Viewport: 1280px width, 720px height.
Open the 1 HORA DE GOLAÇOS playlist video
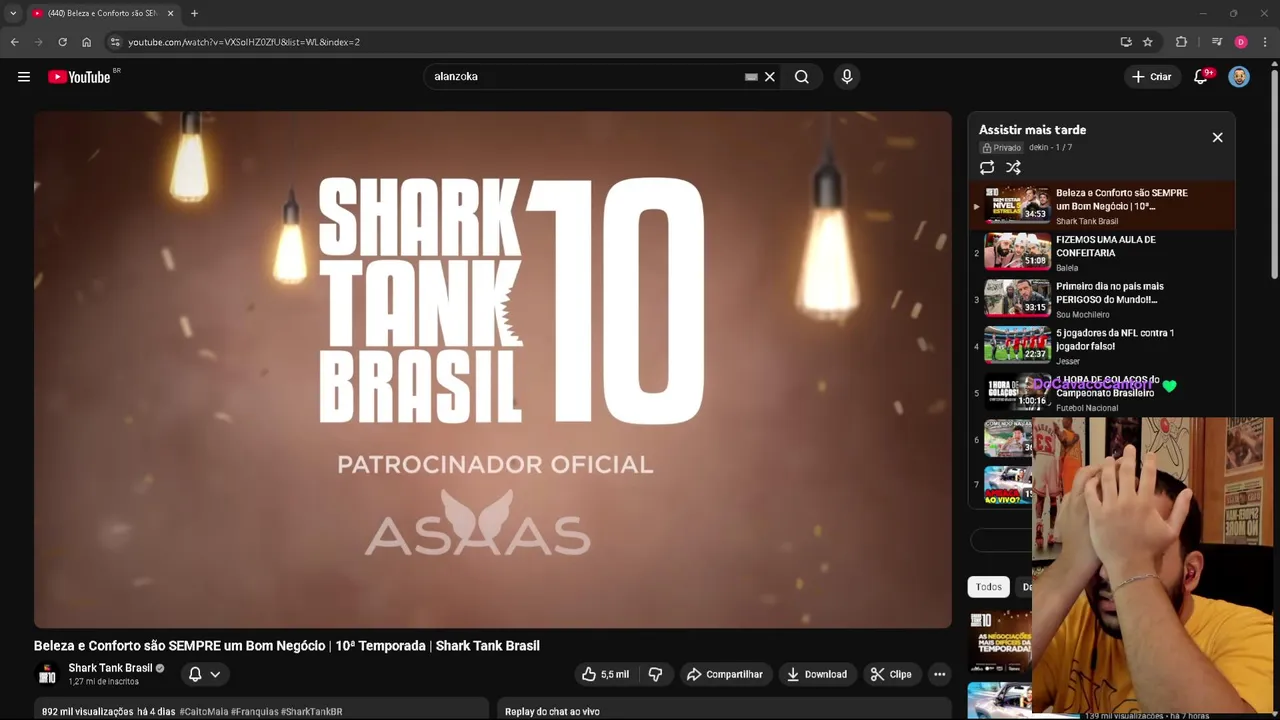(x=1100, y=393)
